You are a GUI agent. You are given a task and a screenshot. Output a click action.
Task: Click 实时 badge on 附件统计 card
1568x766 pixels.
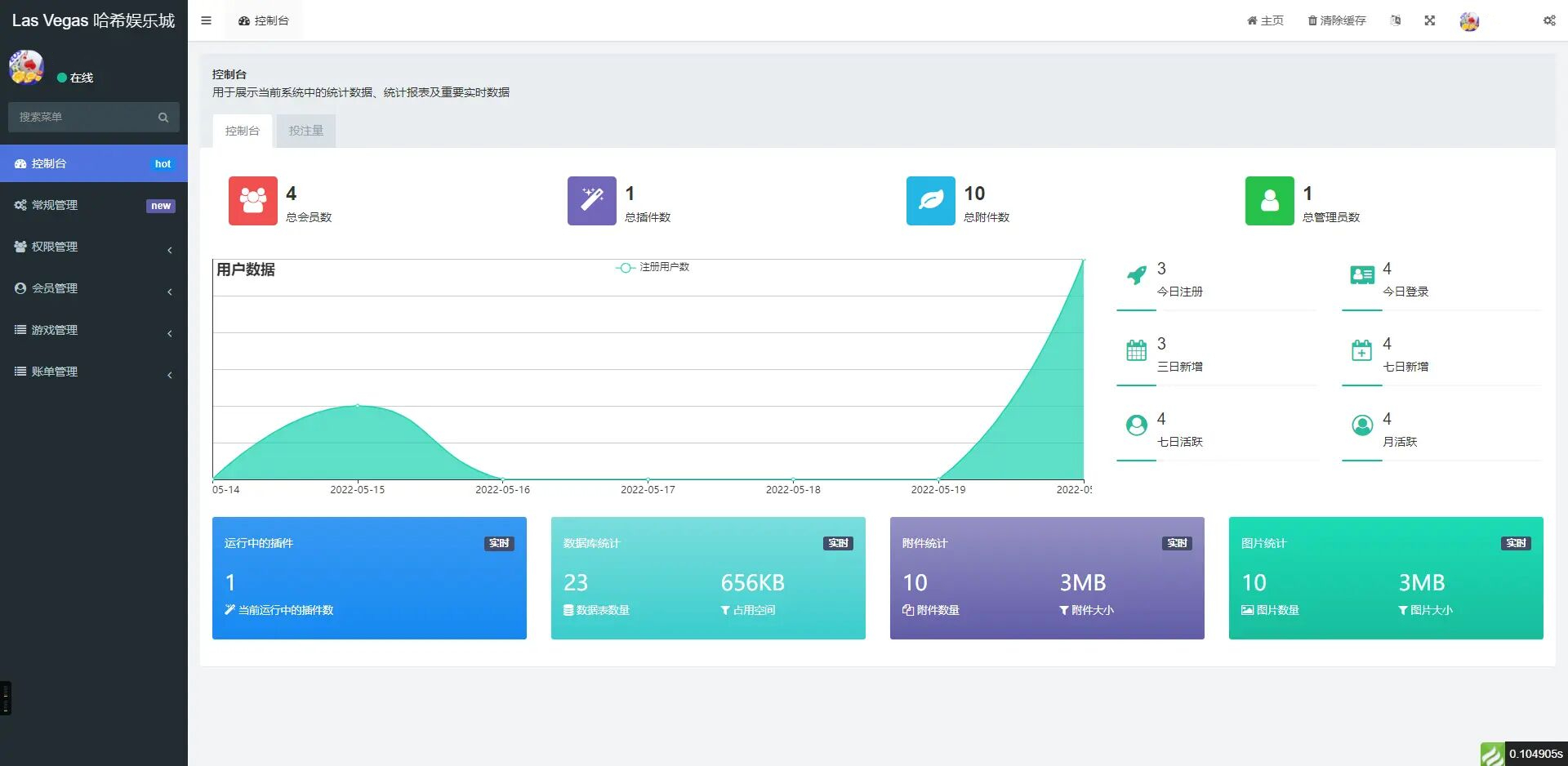pos(1177,543)
